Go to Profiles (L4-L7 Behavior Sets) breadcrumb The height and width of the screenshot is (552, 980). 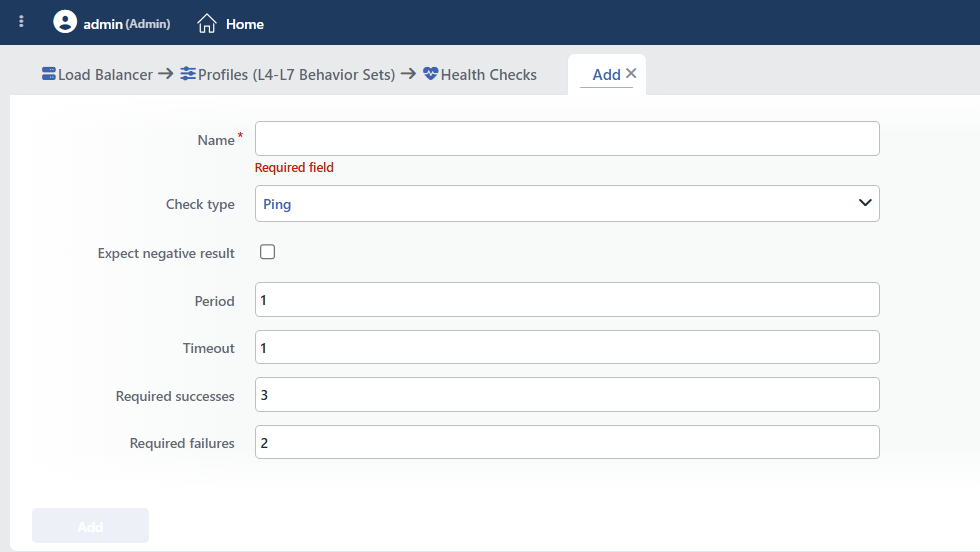coord(296,74)
